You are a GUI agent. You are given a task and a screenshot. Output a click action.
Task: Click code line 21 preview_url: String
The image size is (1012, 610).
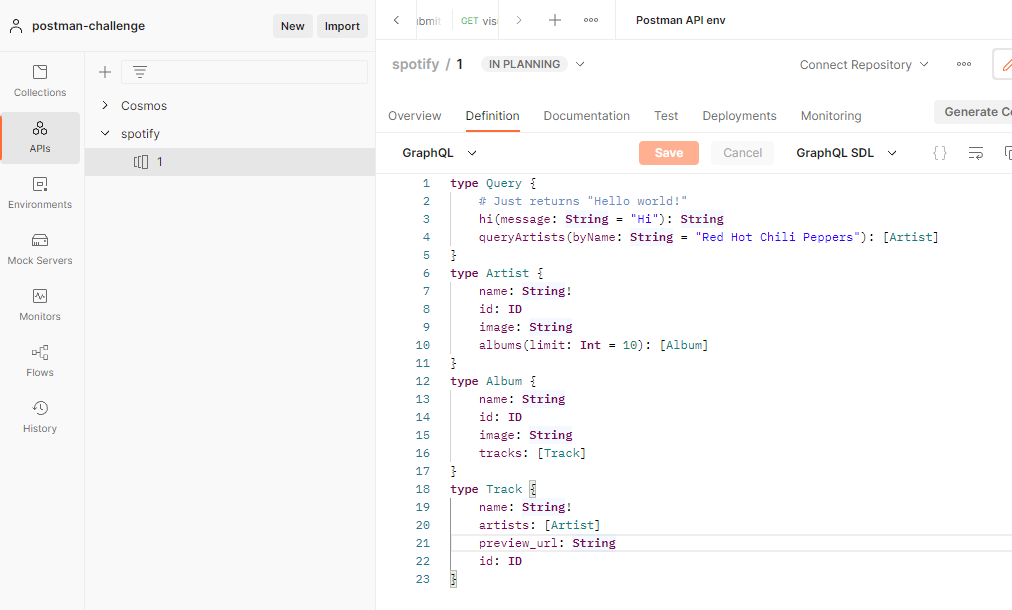tap(547, 543)
